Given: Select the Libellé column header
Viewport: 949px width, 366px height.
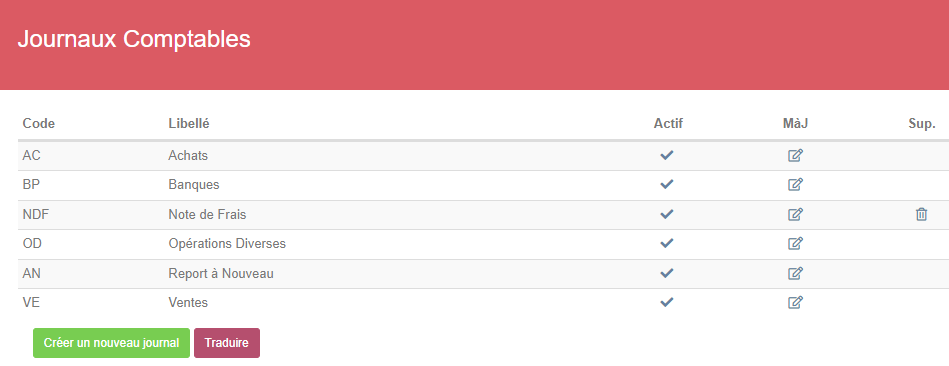Looking at the screenshot, I should click(189, 123).
